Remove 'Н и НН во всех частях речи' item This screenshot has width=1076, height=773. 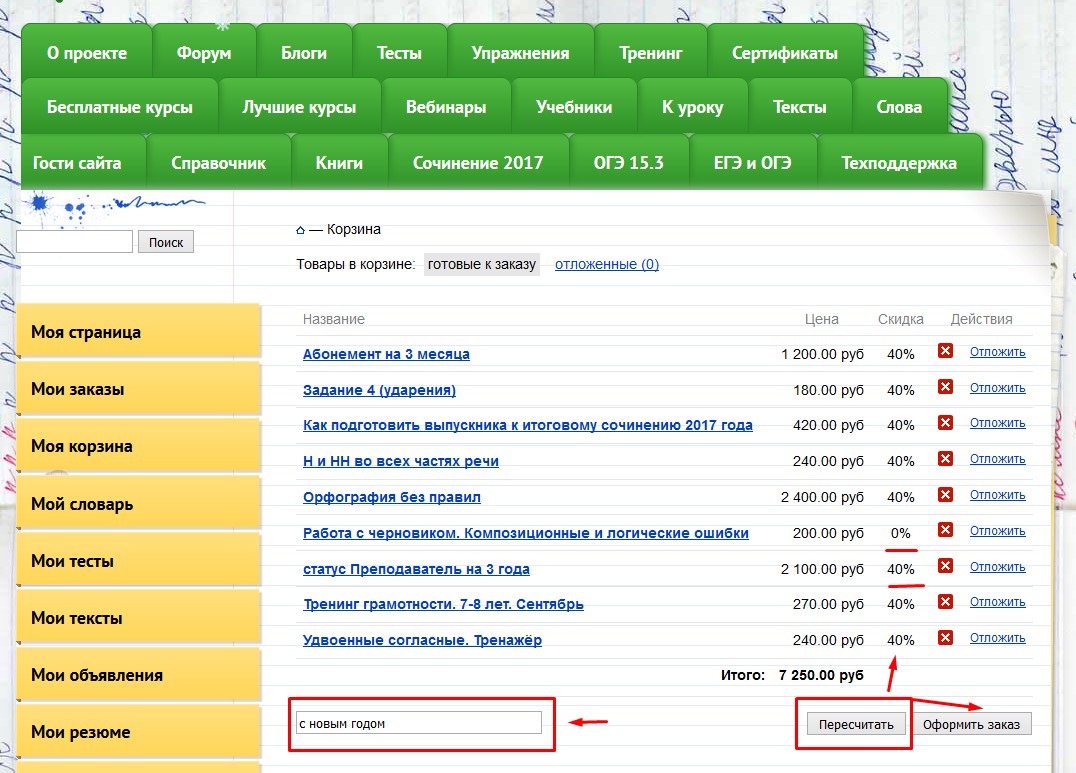(x=945, y=459)
